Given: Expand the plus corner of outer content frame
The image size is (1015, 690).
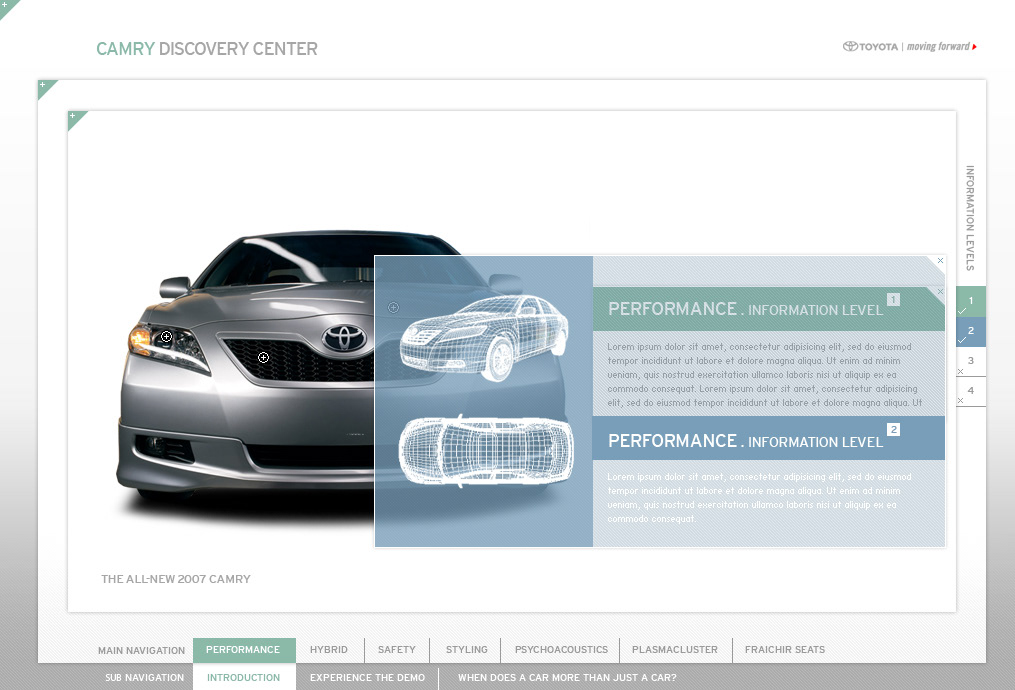Looking at the screenshot, I should [45, 87].
